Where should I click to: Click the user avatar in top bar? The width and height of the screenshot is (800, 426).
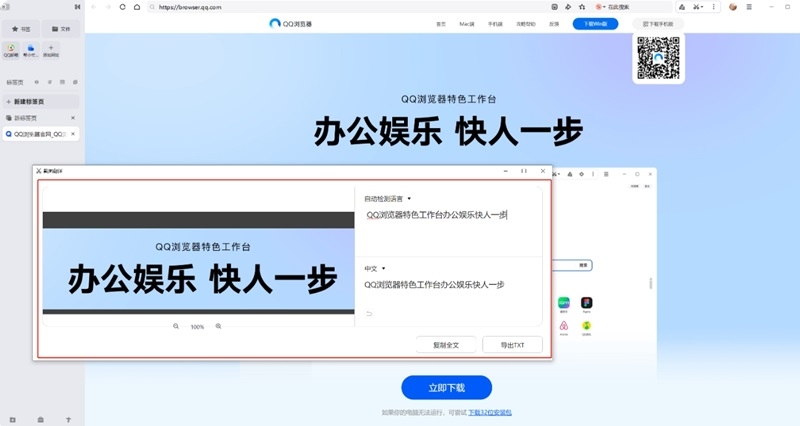tap(733, 7)
